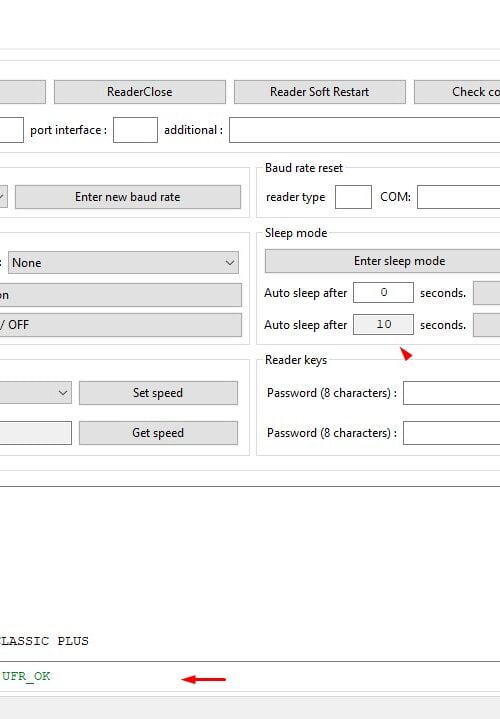Viewport: 500px width, 719px height.
Task: Click the first Password (8 characters) field
Action: [x=451, y=393]
